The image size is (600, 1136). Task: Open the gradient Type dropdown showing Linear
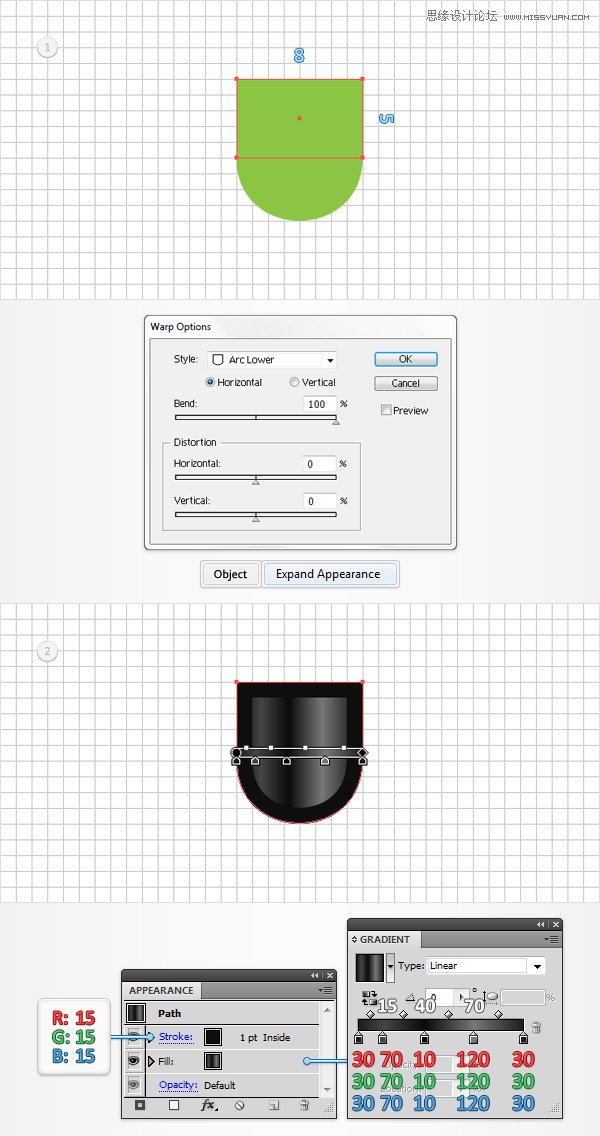(x=486, y=966)
